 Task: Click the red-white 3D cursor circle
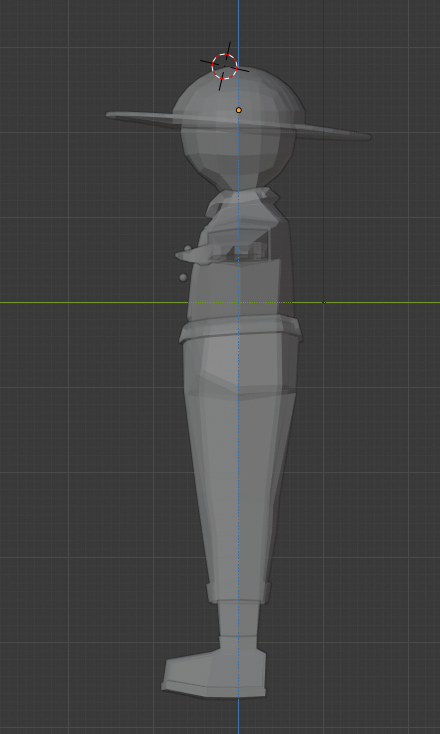(224, 66)
